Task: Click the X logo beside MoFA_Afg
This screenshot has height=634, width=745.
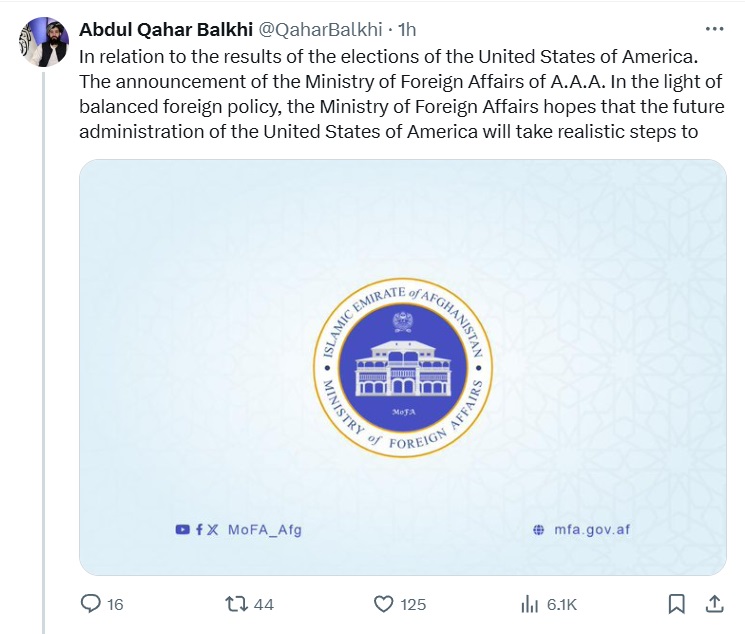Action: pos(212,529)
